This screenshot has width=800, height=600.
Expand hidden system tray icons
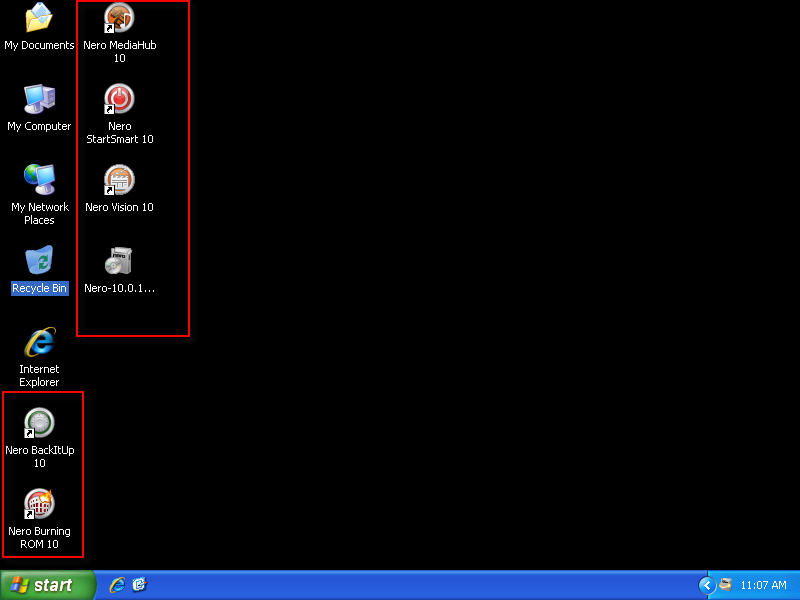[x=707, y=585]
